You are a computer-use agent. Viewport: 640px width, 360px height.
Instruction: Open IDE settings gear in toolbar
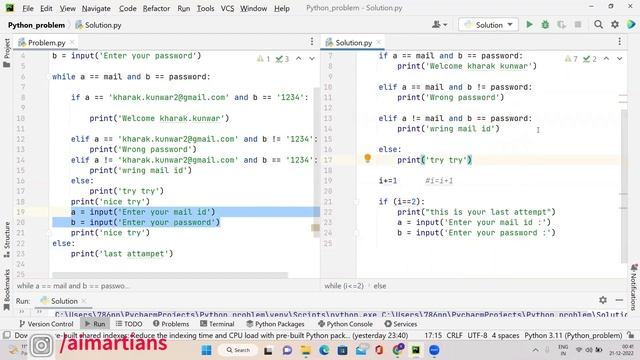(615, 25)
